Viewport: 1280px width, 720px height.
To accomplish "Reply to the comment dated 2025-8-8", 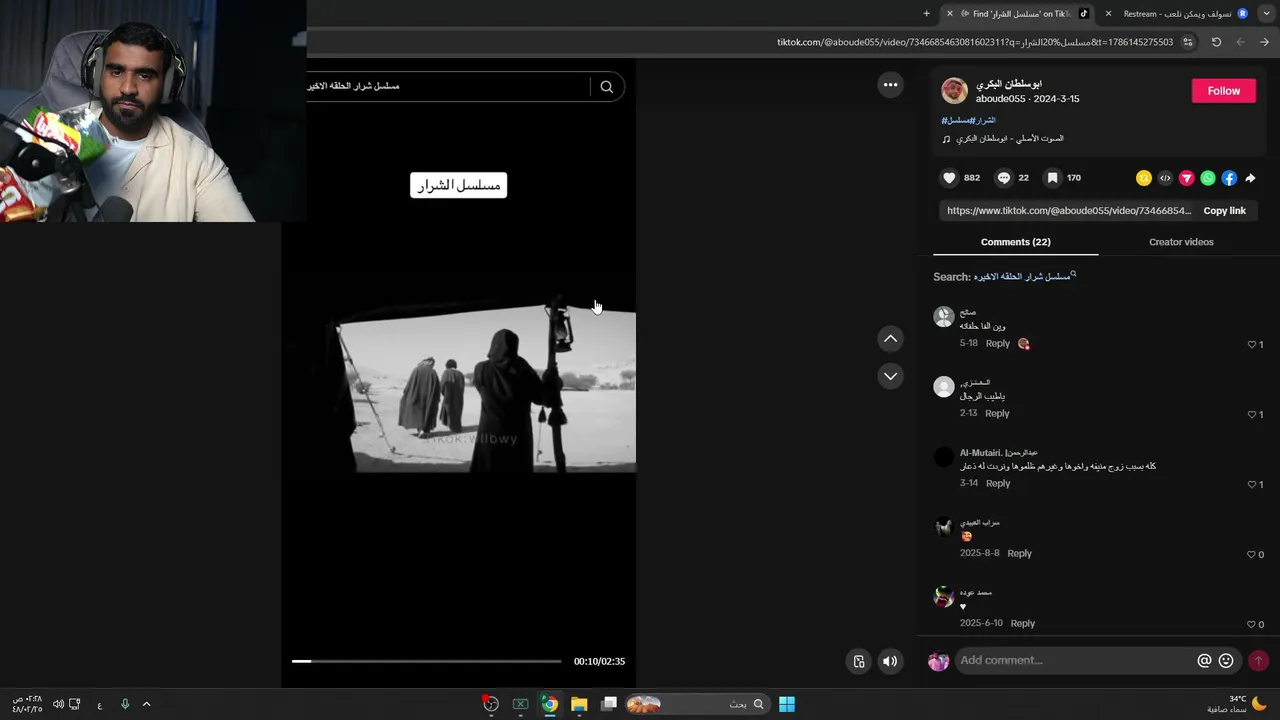I will pyautogui.click(x=1019, y=553).
